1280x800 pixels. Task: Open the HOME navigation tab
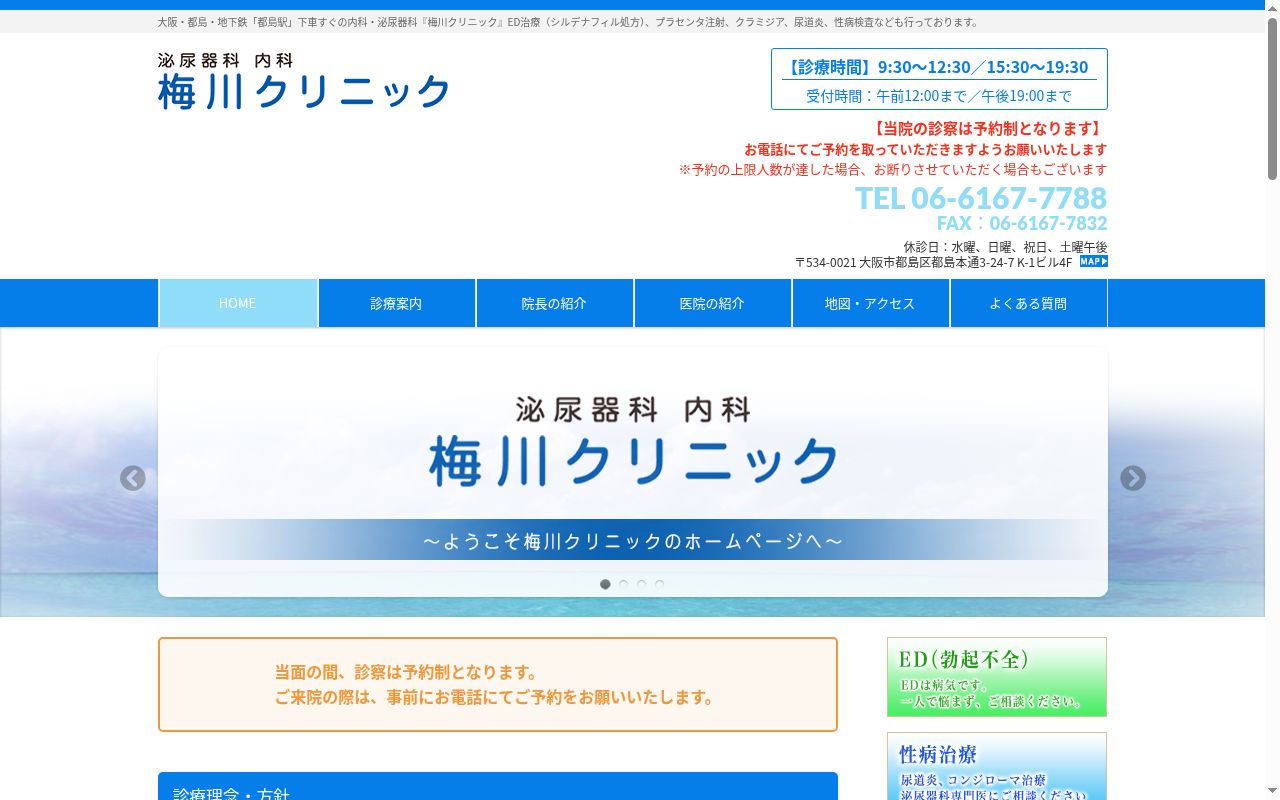(238, 303)
